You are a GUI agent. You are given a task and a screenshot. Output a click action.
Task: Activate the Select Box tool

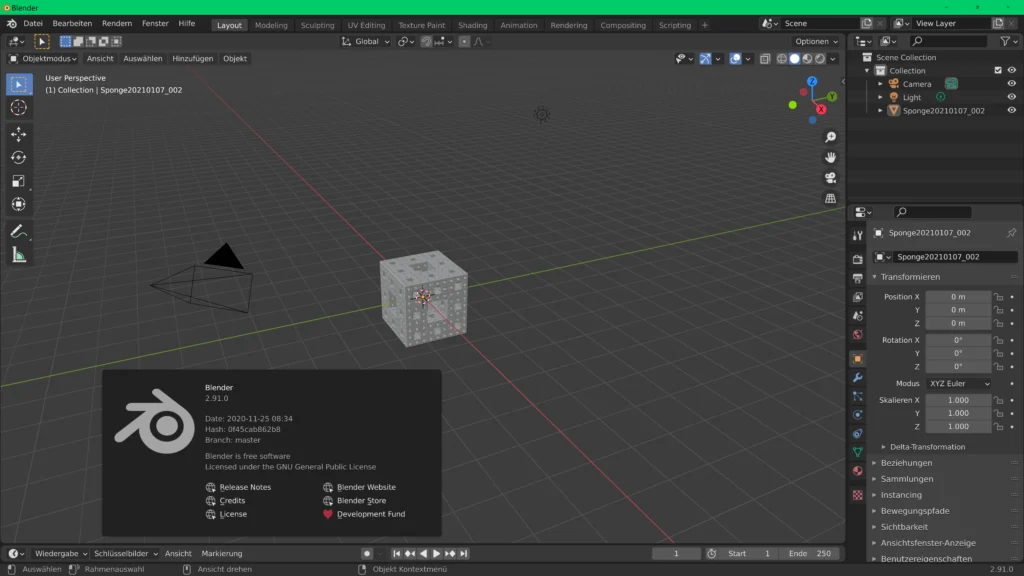tap(18, 84)
